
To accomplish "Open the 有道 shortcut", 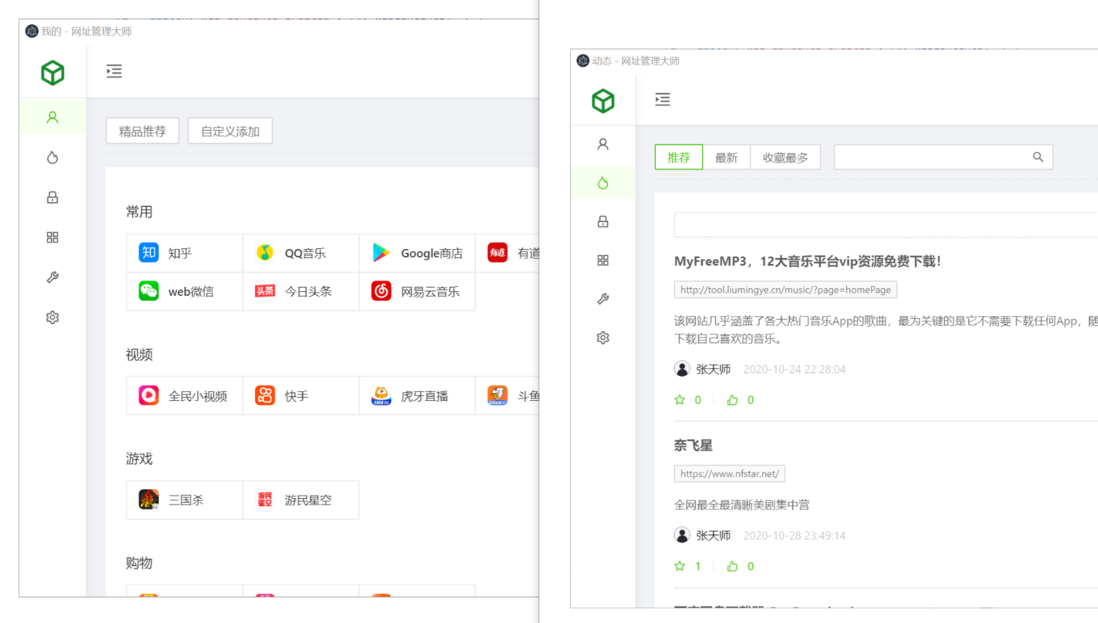I will [508, 253].
